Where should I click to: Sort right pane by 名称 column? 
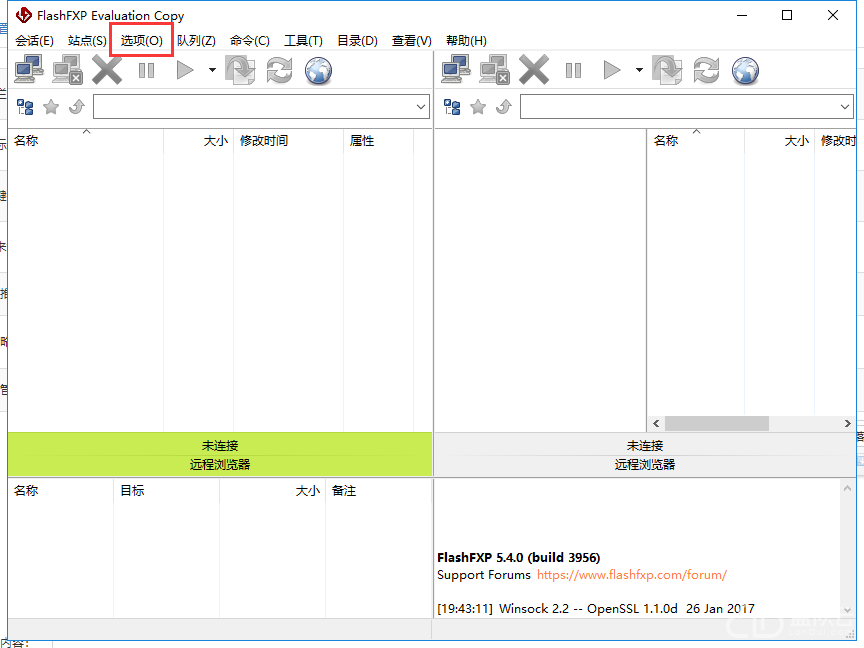pyautogui.click(x=695, y=141)
